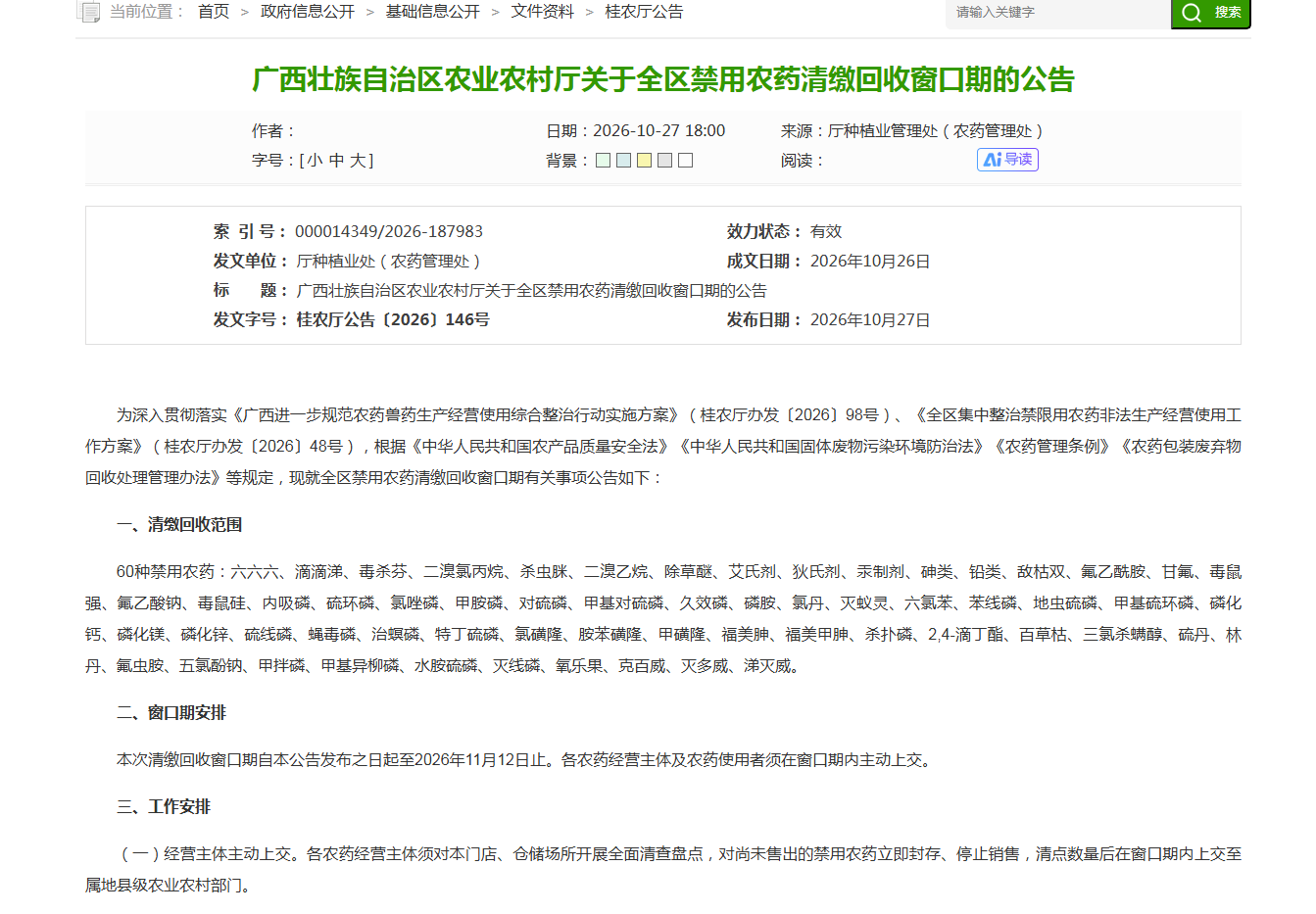
Task: Select the white background swatch
Action: pos(686,161)
